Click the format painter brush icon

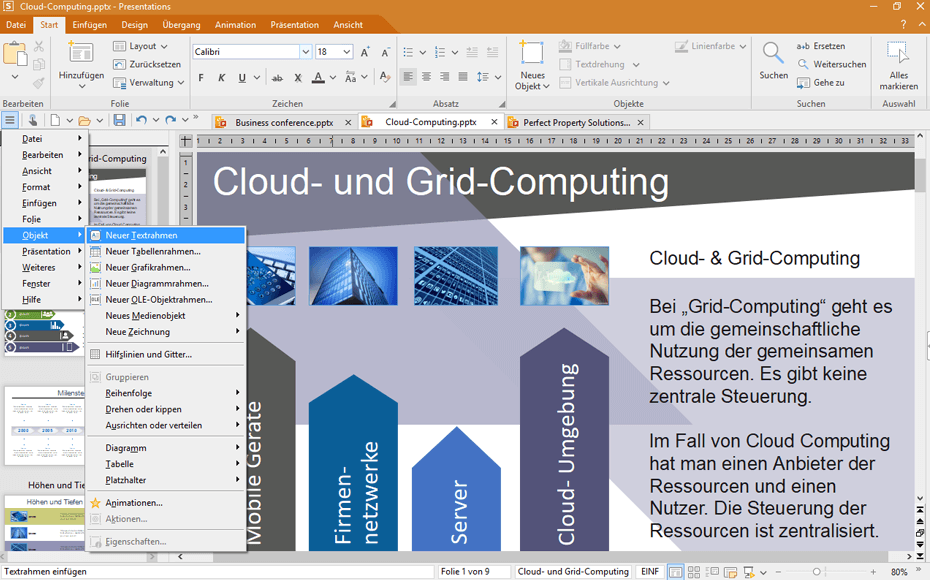point(39,82)
